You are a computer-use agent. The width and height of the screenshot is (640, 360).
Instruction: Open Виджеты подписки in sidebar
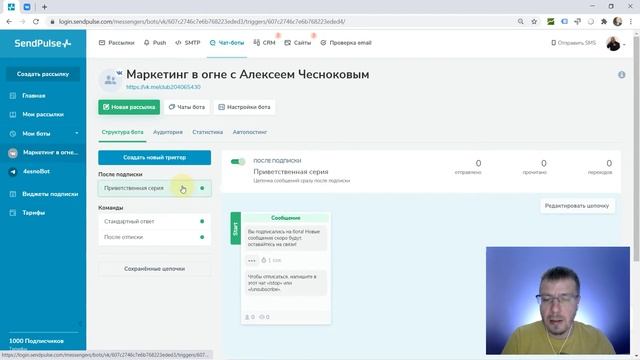coord(50,194)
